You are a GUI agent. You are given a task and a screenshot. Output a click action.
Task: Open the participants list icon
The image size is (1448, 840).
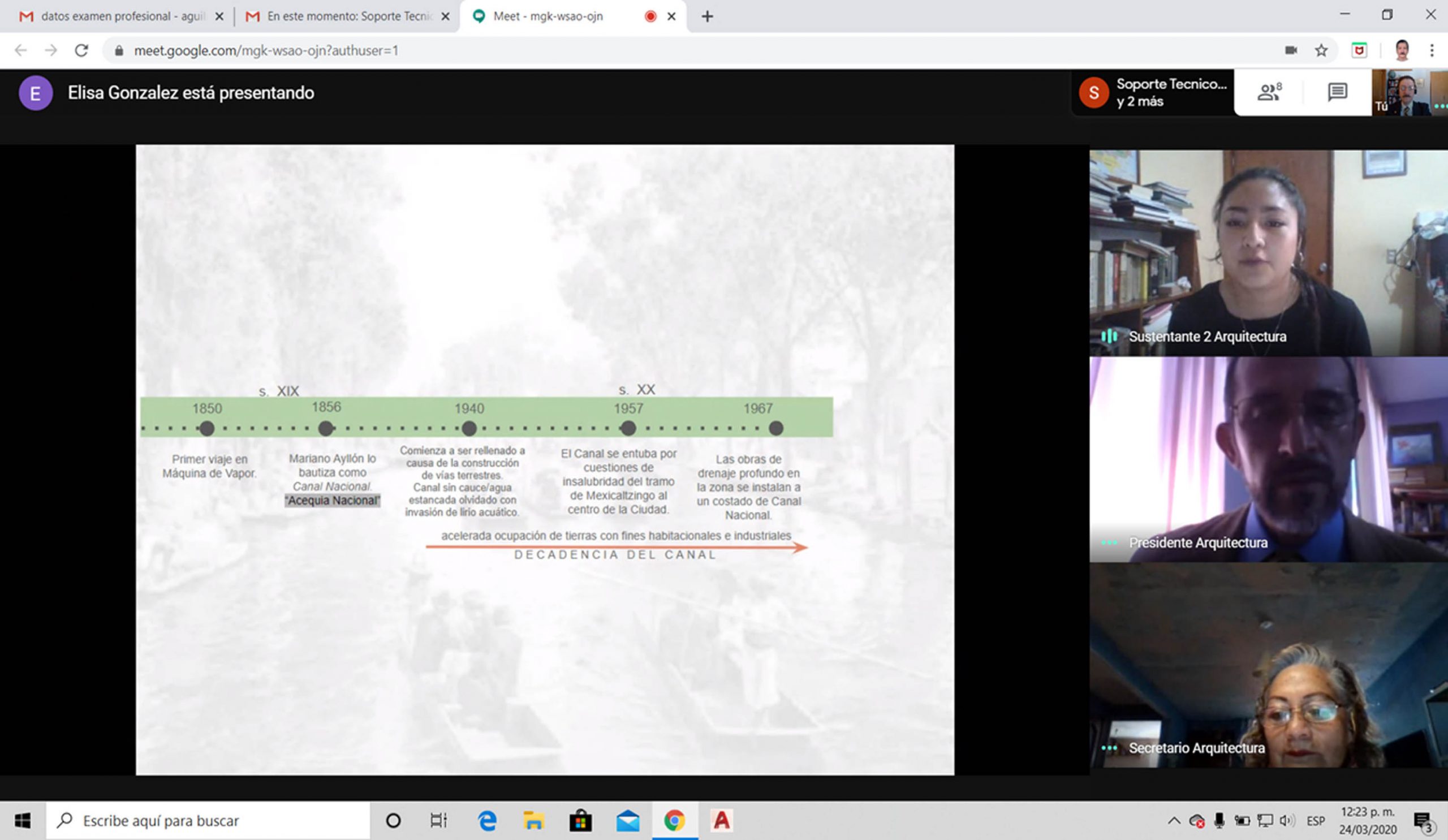(1269, 92)
